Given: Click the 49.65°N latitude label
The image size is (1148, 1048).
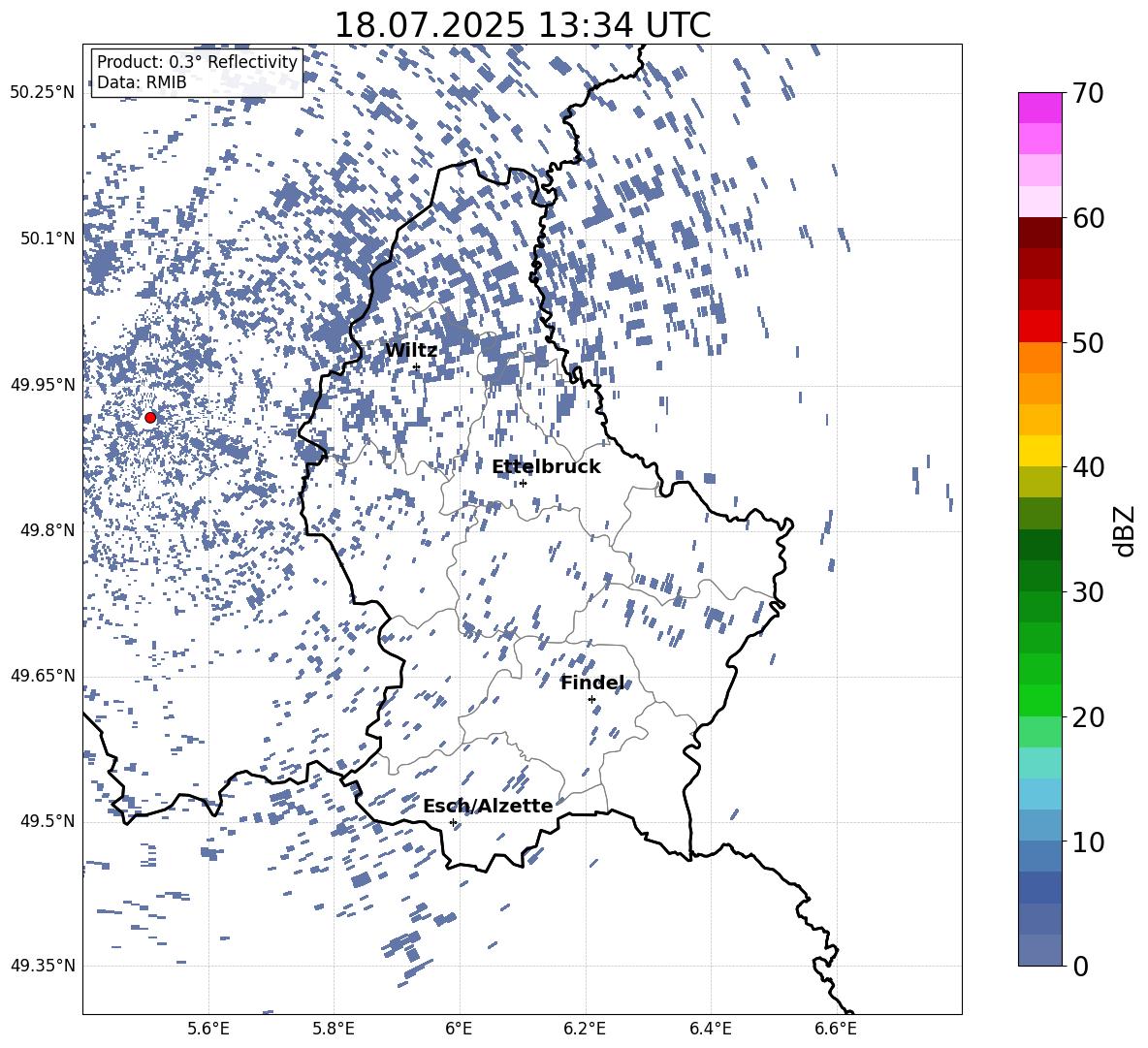Looking at the screenshot, I should (43, 676).
